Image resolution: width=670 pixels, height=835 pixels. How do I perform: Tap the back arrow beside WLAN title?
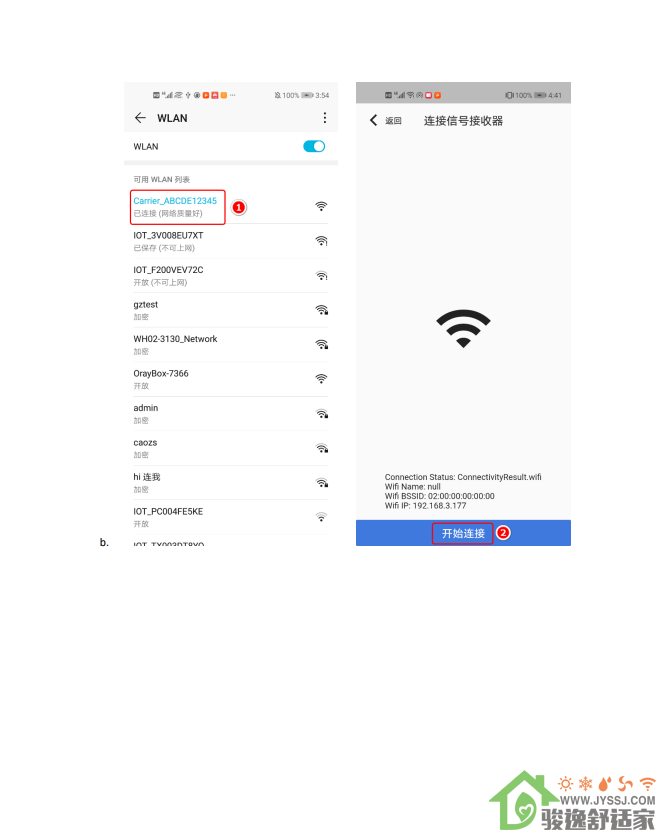140,118
